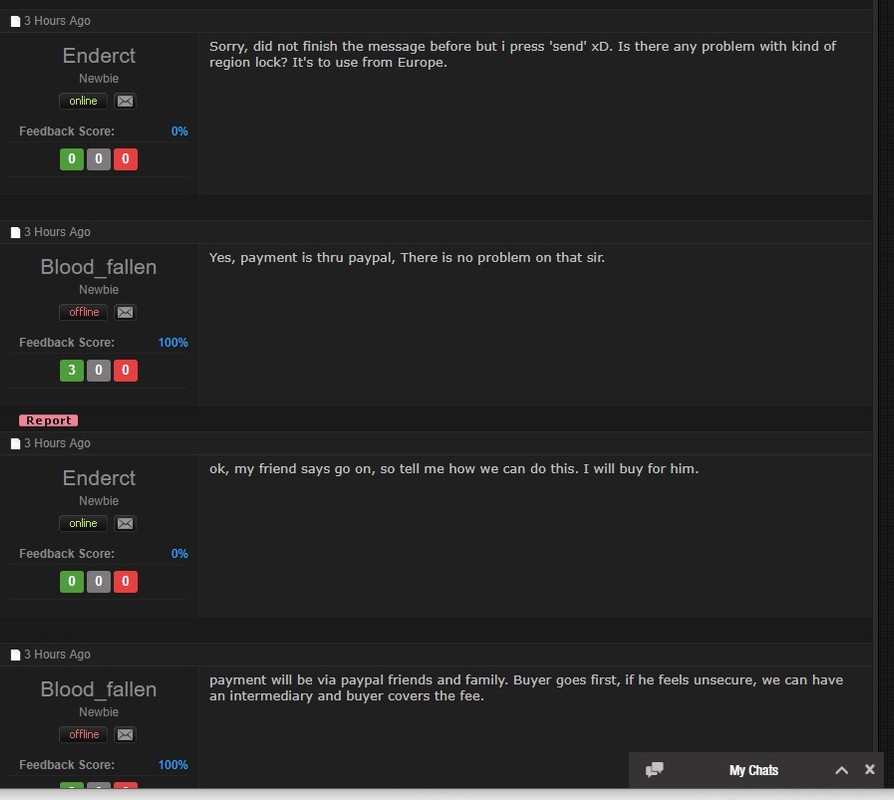
Task: Report the Blood_fallen payment post
Action: point(48,420)
